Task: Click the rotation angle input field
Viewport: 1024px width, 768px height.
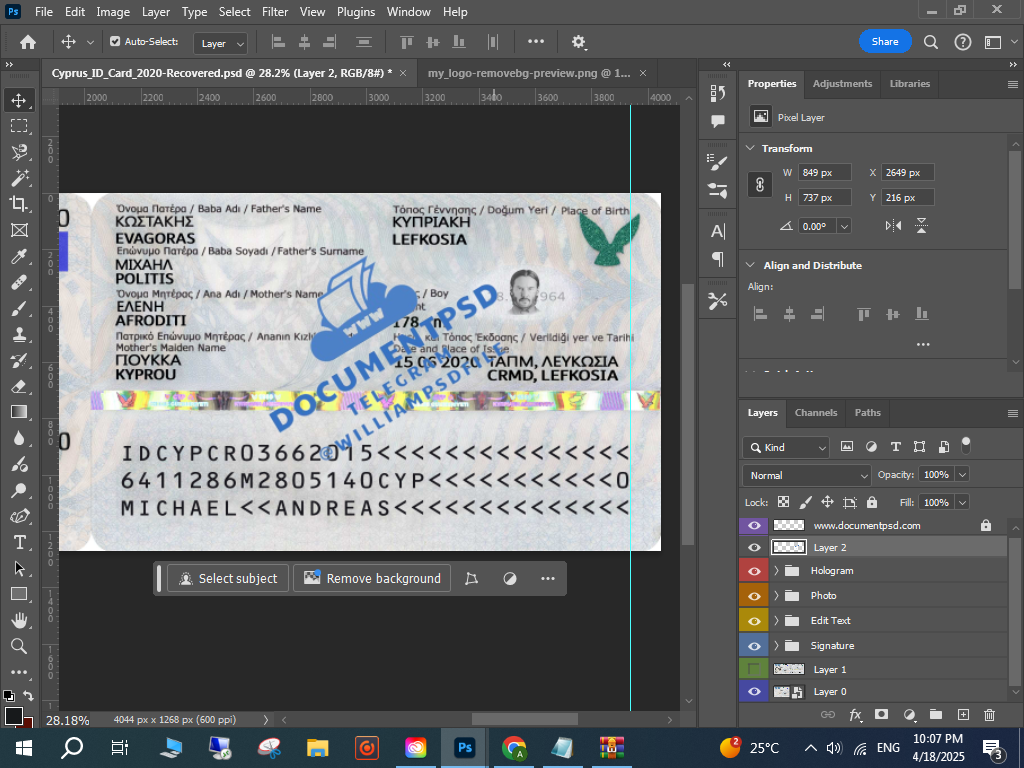Action: pos(818,227)
